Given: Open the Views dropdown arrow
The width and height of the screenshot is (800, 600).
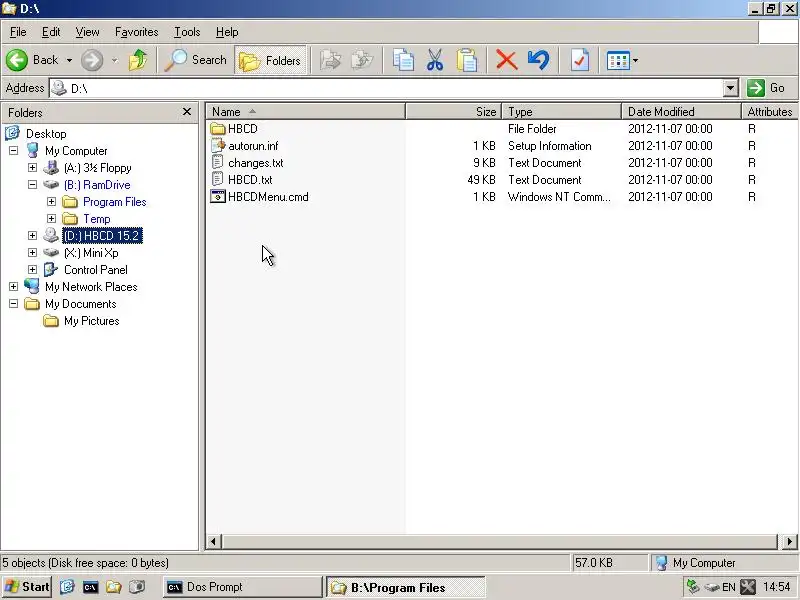Looking at the screenshot, I should pos(635,60).
